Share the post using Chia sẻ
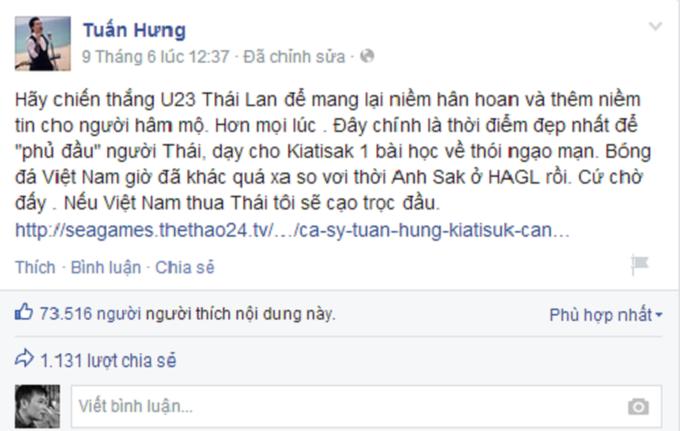The image size is (680, 431). [x=185, y=268]
